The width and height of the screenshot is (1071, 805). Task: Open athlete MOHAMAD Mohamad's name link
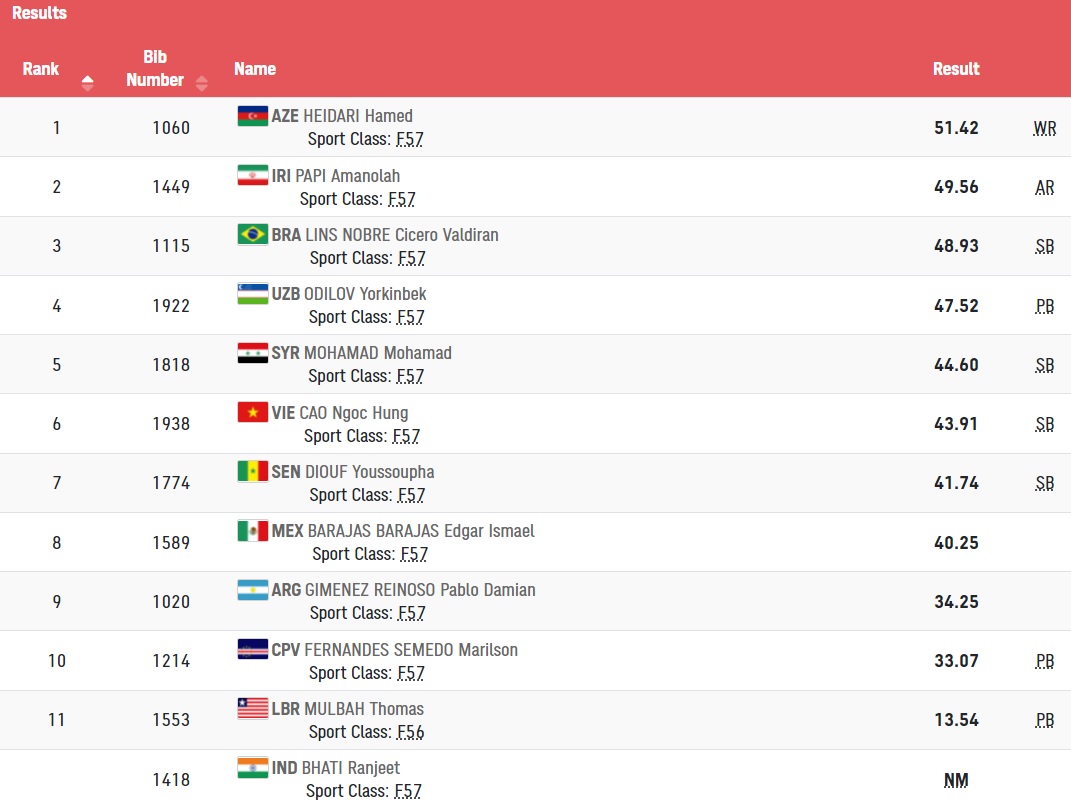[378, 353]
